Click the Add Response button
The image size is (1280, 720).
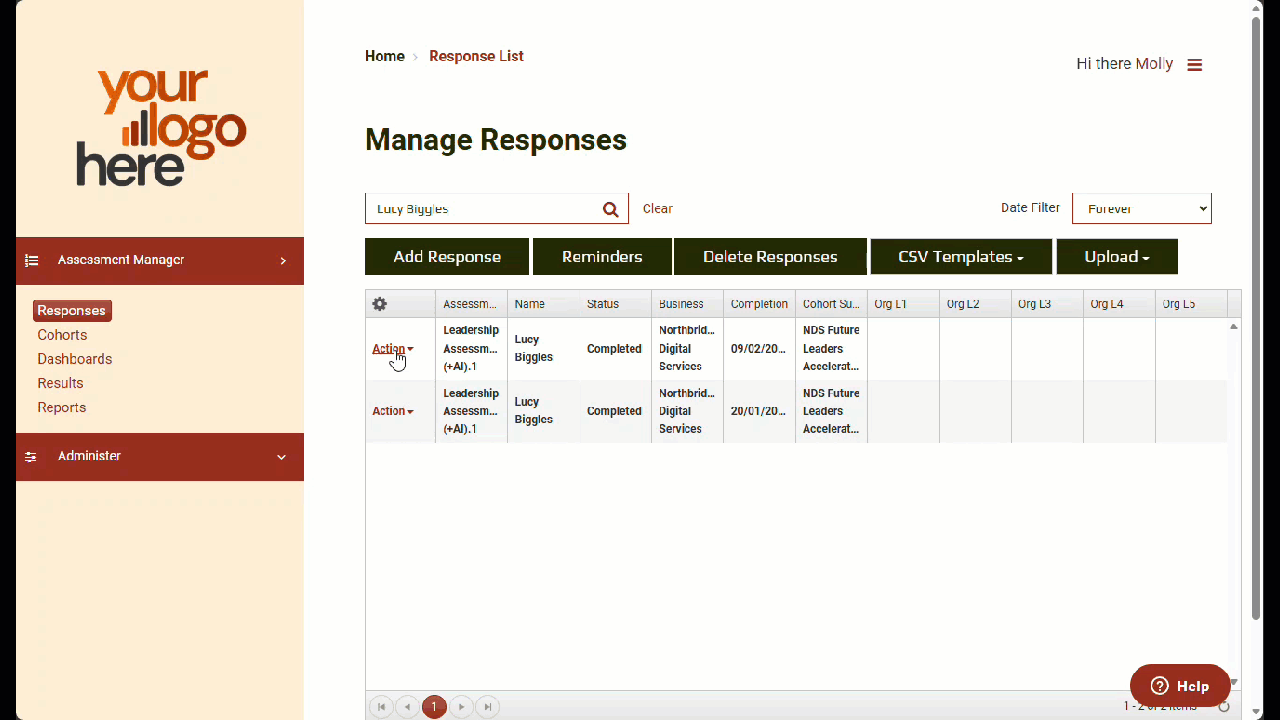pos(447,257)
